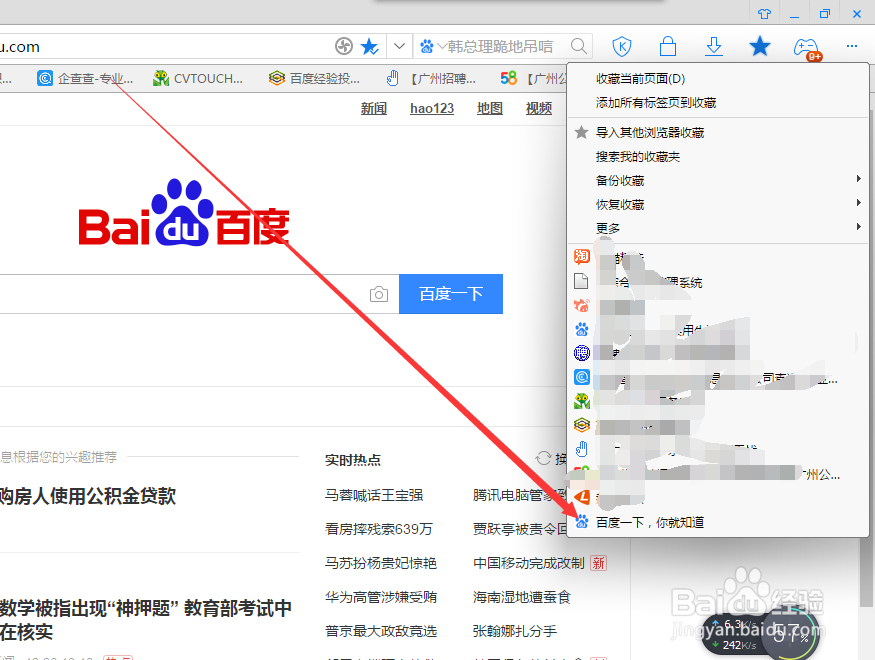Open the address bar history dropdown arrow
The height and width of the screenshot is (660, 875).
(399, 46)
